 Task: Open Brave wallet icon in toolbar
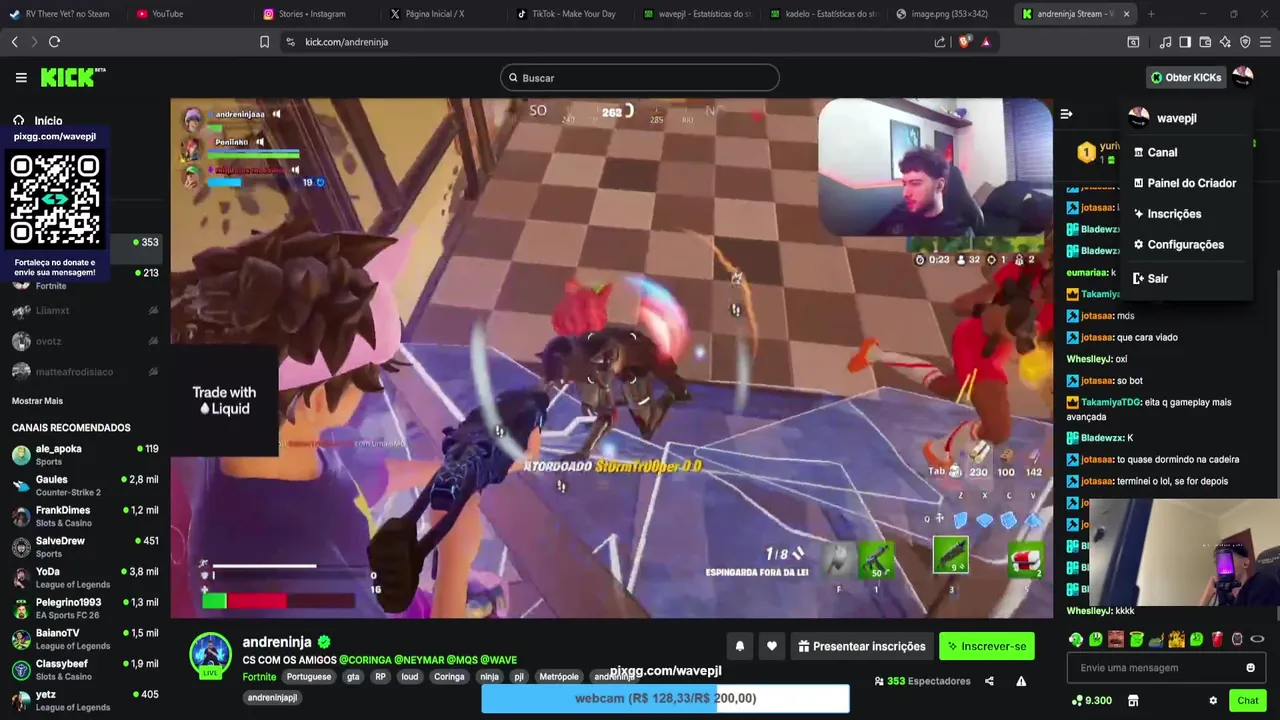click(x=1205, y=42)
